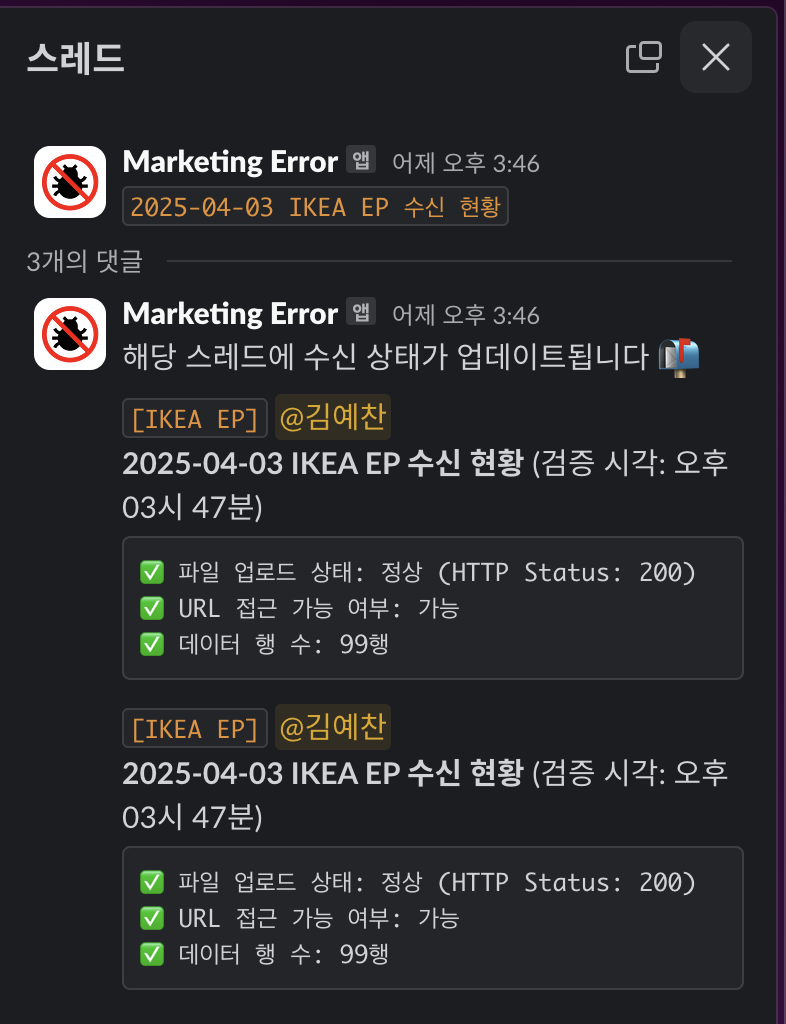Click the 앱 badge on the original post
Screen dimensions: 786x1024
pos(361,159)
